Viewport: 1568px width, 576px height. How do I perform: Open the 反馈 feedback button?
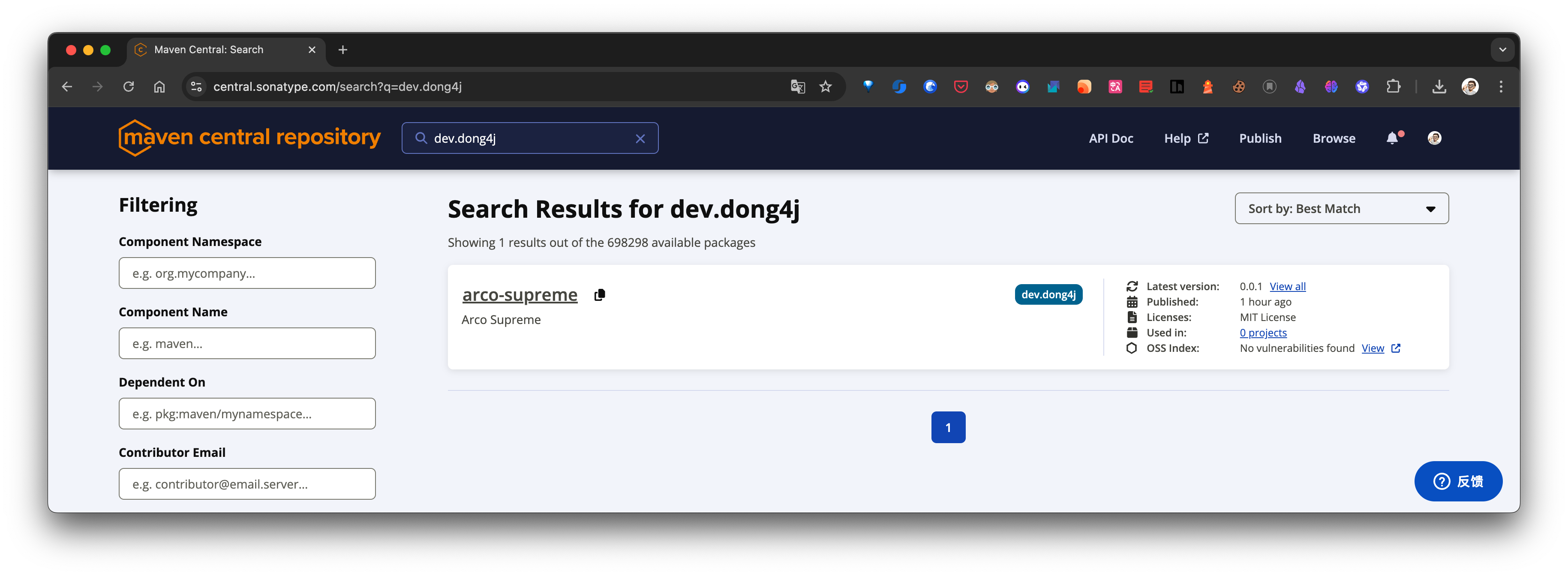pos(1458,481)
